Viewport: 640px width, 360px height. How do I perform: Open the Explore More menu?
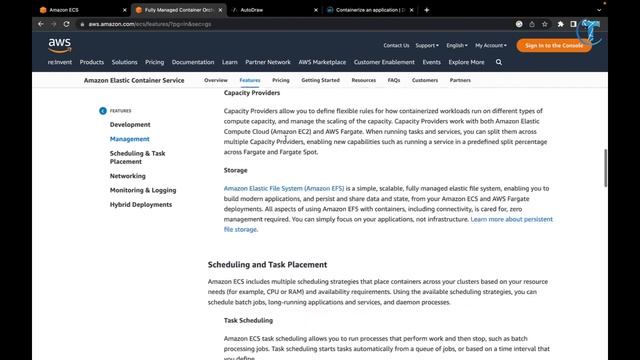pos(466,62)
